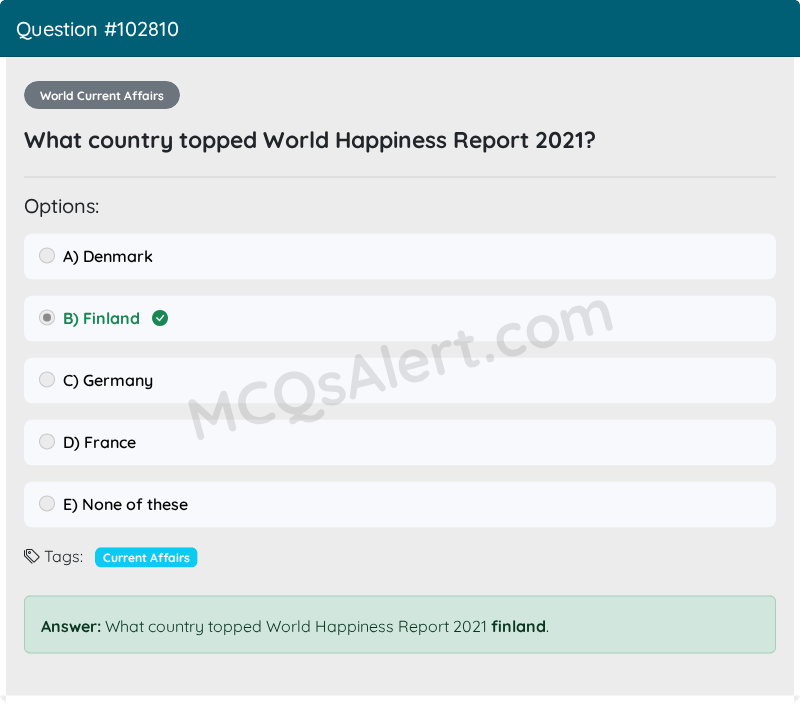Image resolution: width=800 pixels, height=726 pixels.
Task: Select the radio button for D) France
Action: (47, 442)
